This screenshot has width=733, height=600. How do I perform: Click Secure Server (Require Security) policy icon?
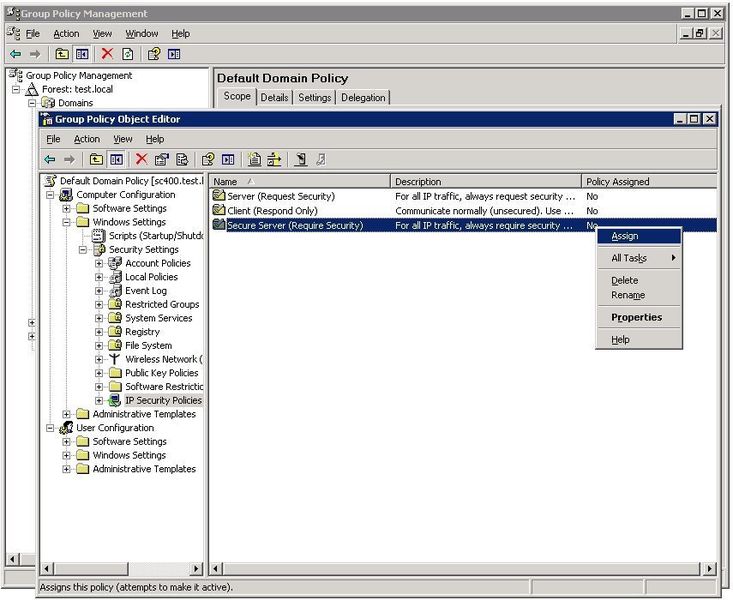(x=218, y=224)
